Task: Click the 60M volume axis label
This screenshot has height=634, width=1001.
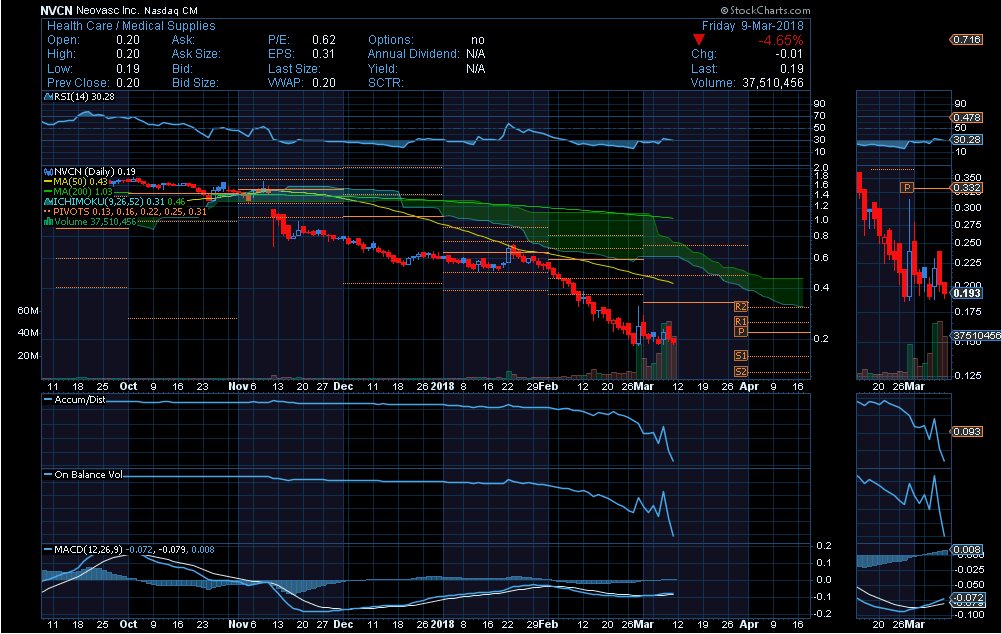Action: [x=28, y=311]
